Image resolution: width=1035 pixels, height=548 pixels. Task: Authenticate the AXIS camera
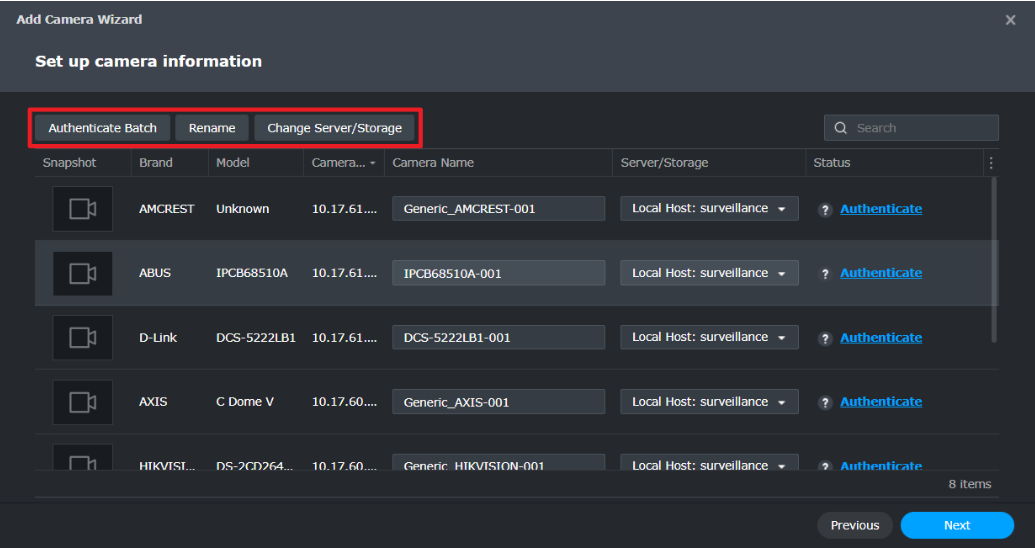click(x=881, y=401)
